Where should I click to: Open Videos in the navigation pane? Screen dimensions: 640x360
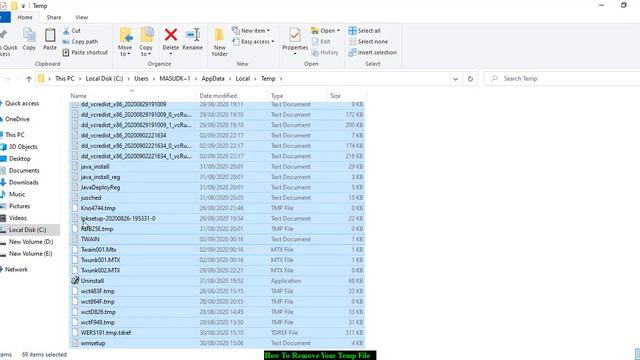click(x=18, y=218)
